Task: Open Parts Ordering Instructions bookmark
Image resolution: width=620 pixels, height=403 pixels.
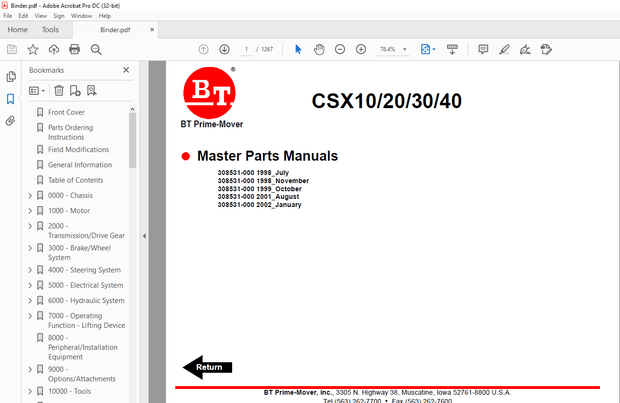Action: pos(70,132)
